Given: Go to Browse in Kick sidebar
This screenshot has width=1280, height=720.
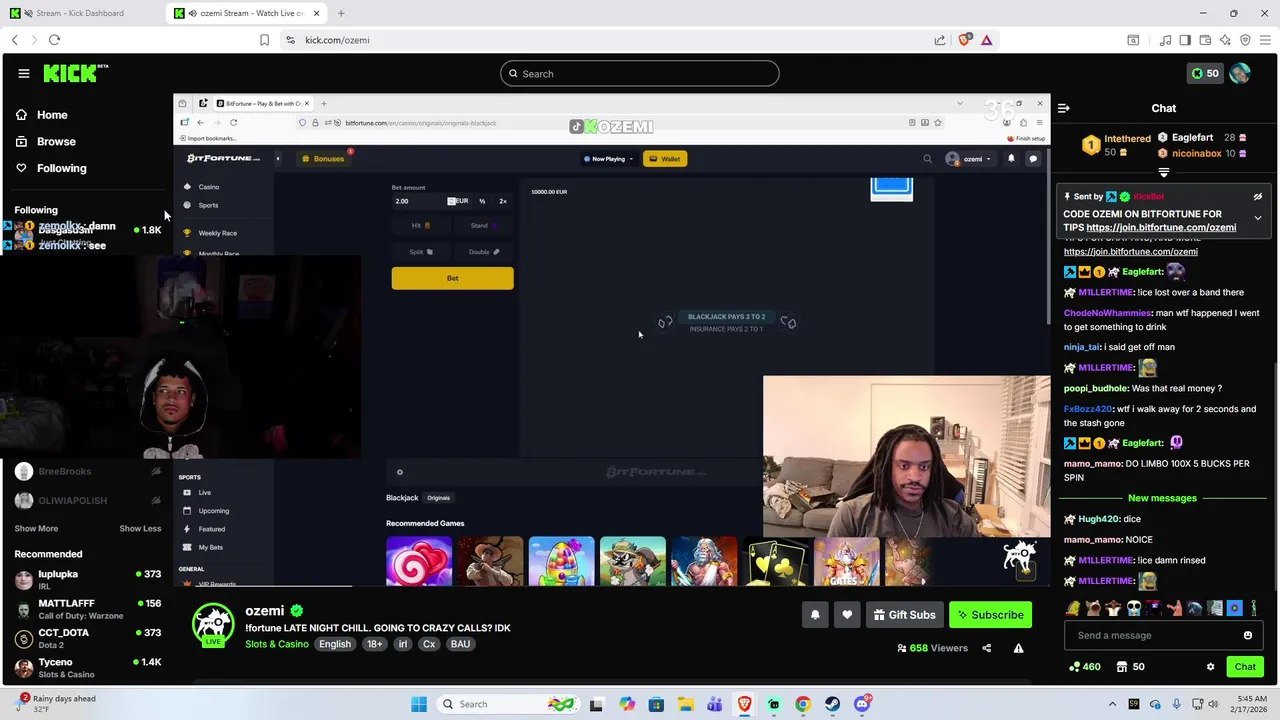Looking at the screenshot, I should [x=45, y=142].
